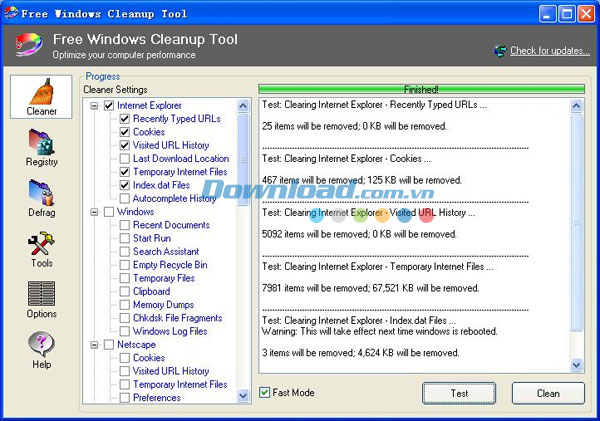
Task: Click results log scroll down arrow
Action: (577, 365)
